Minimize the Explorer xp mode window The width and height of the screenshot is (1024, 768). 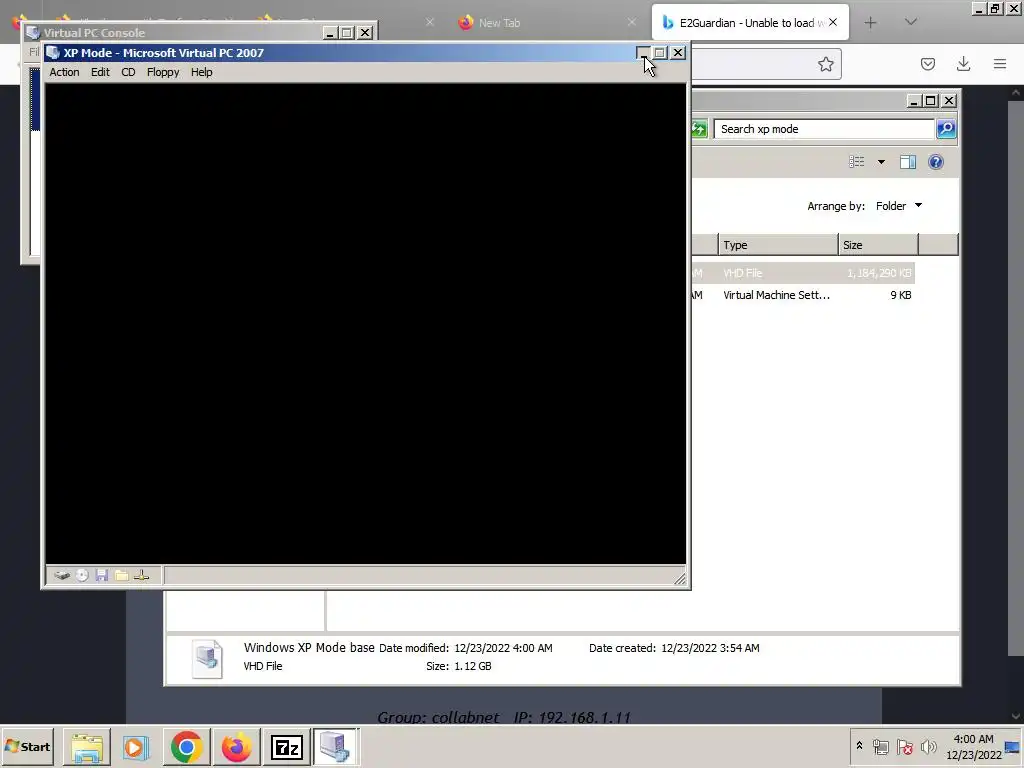914,101
